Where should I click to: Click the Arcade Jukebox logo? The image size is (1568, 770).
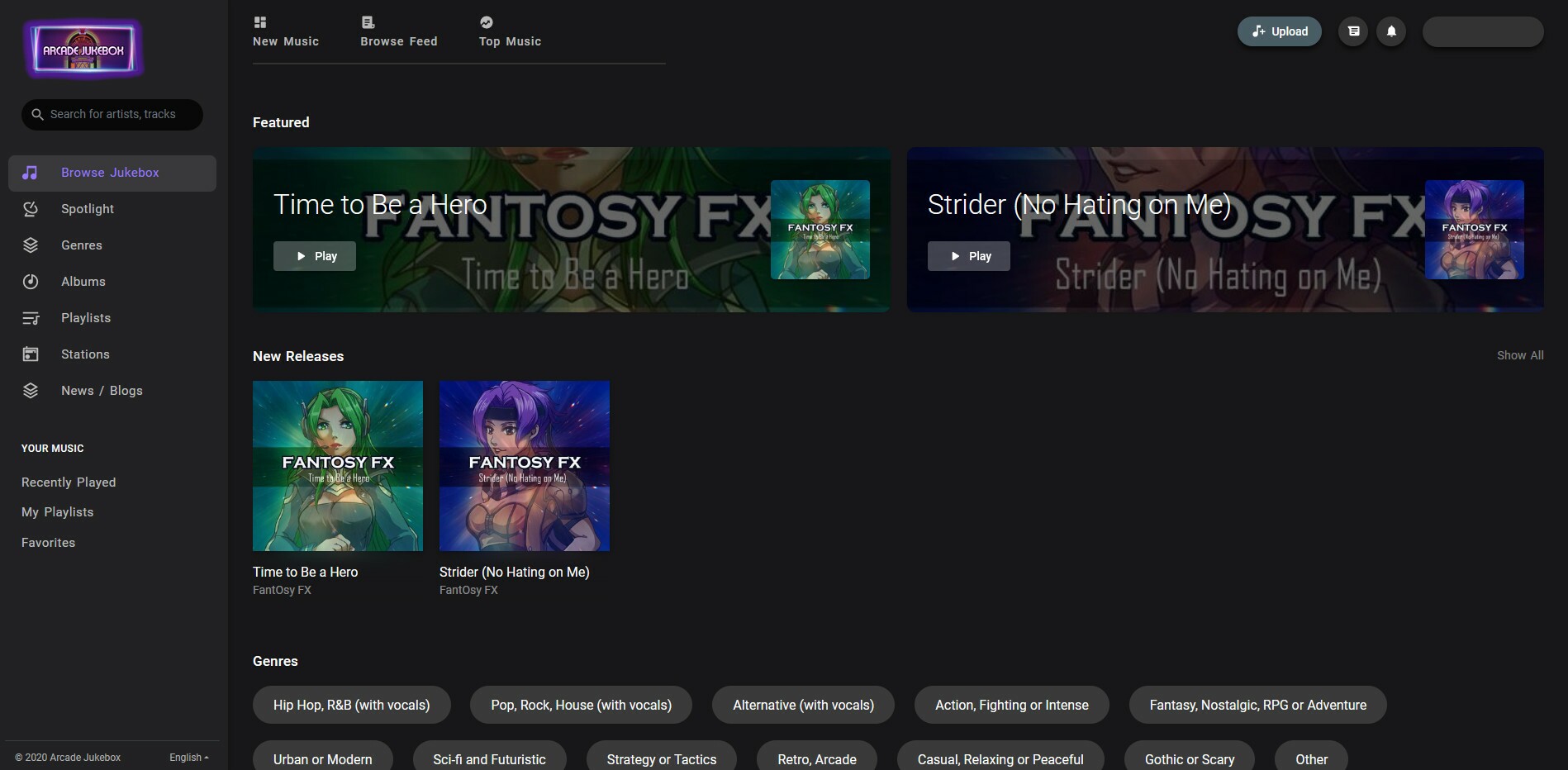tap(83, 50)
